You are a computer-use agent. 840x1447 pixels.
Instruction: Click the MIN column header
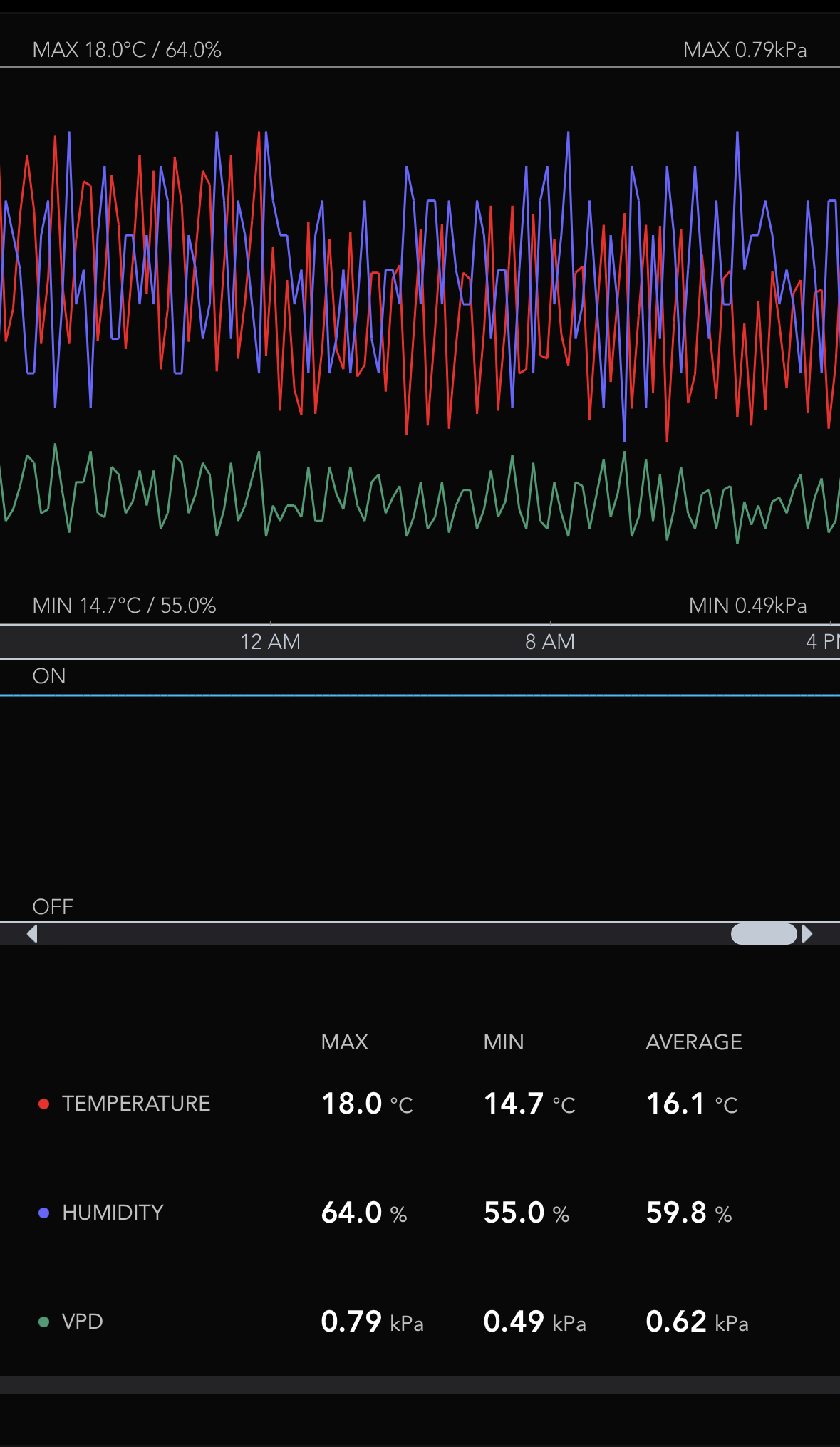point(503,1042)
